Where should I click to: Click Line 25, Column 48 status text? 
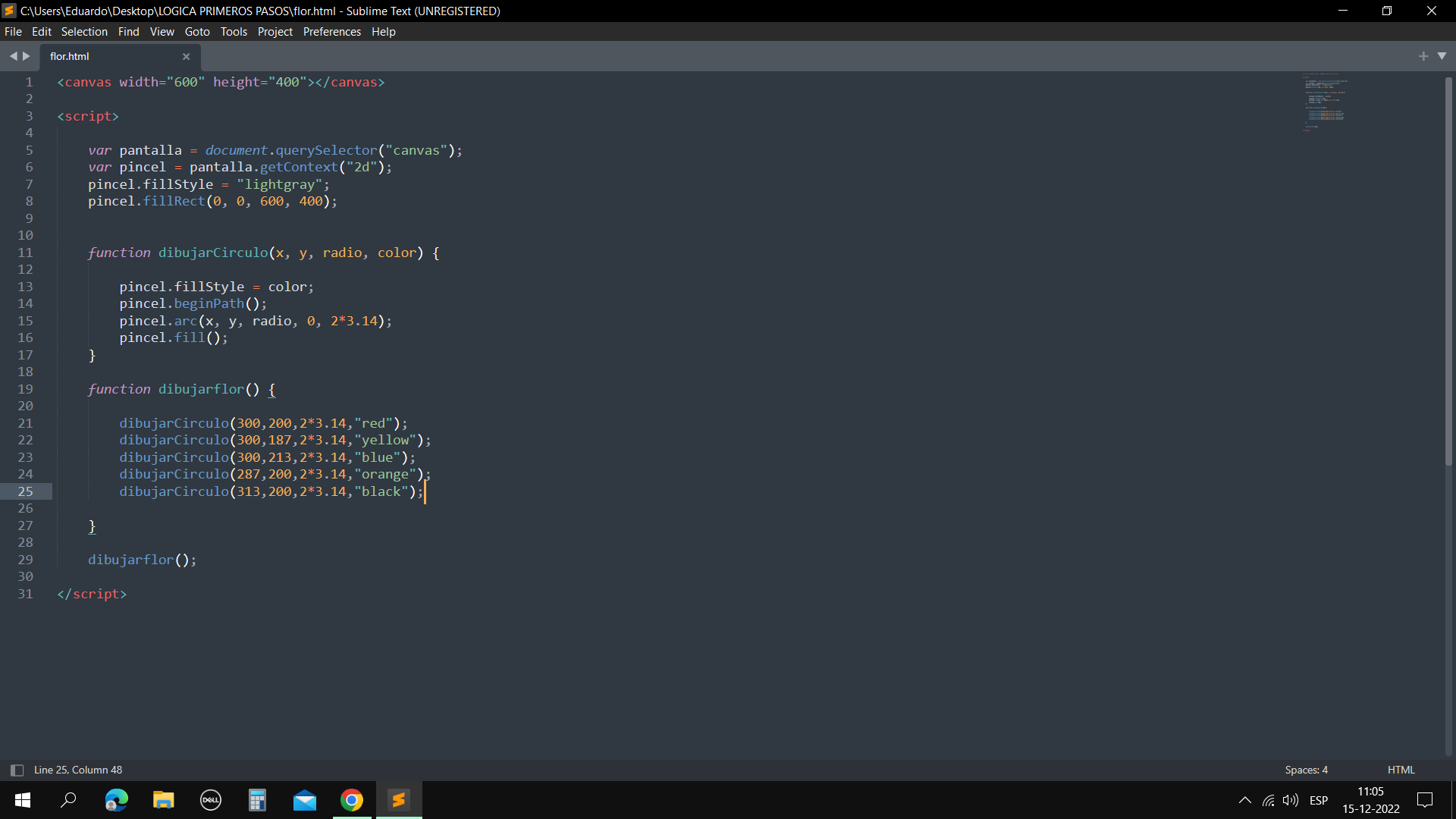[x=78, y=770]
